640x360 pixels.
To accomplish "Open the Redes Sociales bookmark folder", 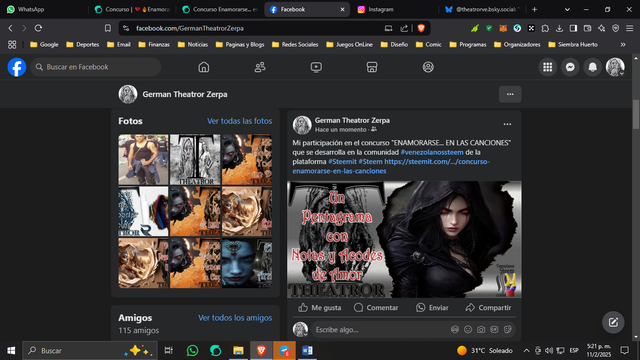I will click(295, 44).
